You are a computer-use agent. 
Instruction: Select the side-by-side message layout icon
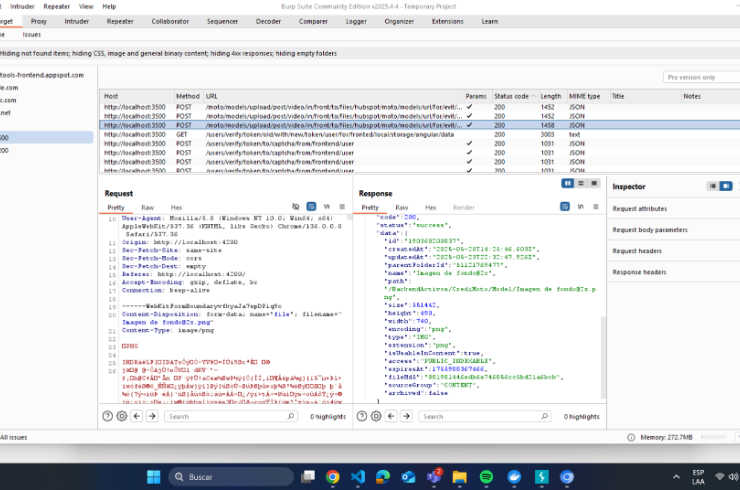(x=568, y=183)
